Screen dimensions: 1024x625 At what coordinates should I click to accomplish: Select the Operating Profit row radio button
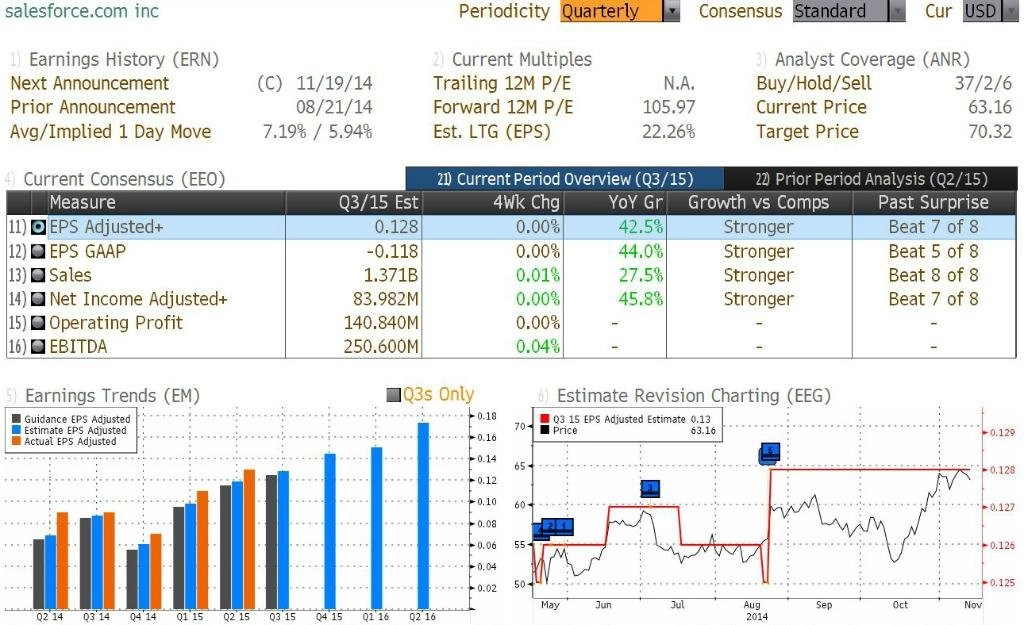[x=39, y=323]
